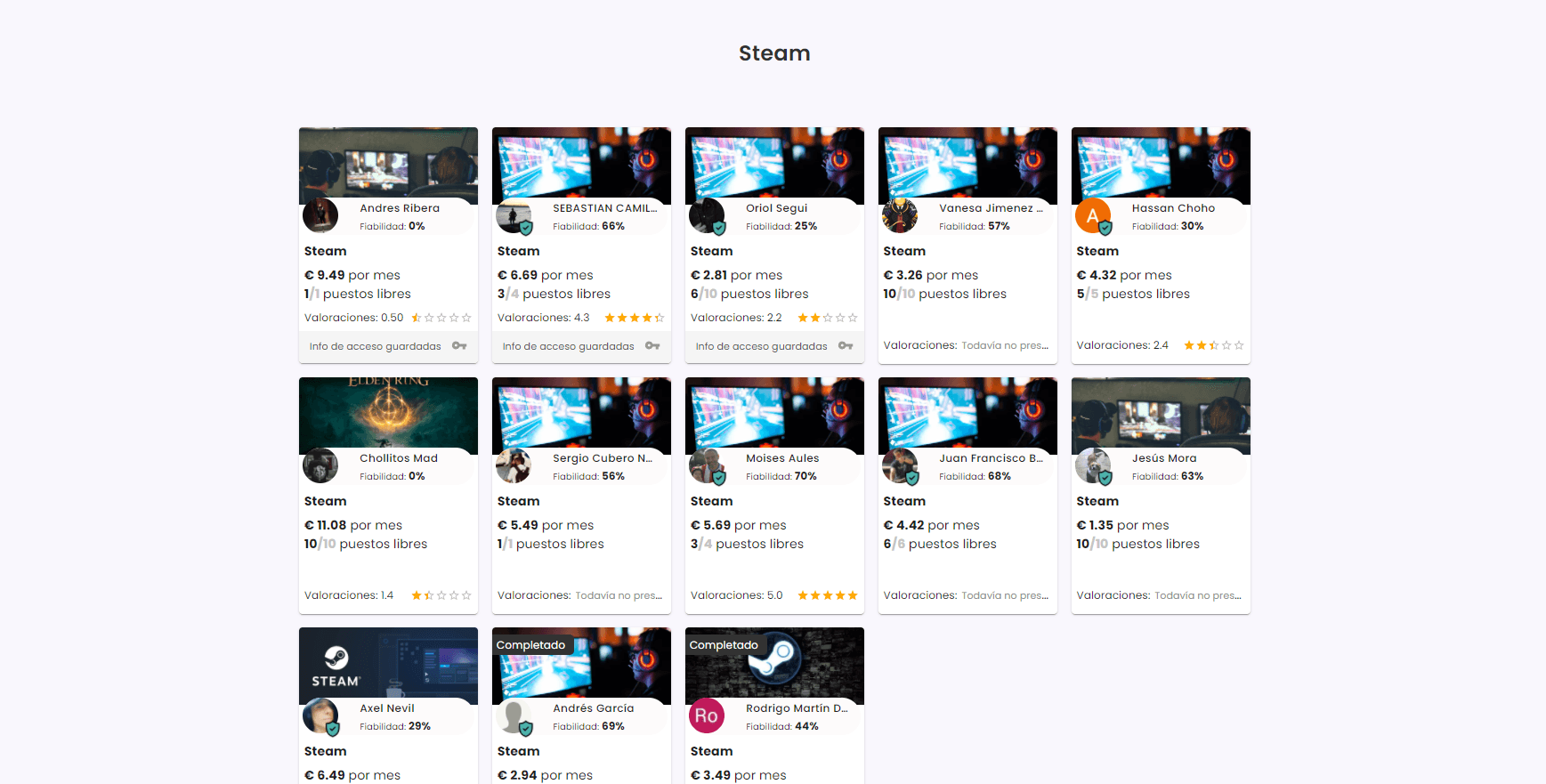The image size is (1546, 784).
Task: Click the price € 11.08 por mes
Action: click(x=353, y=525)
